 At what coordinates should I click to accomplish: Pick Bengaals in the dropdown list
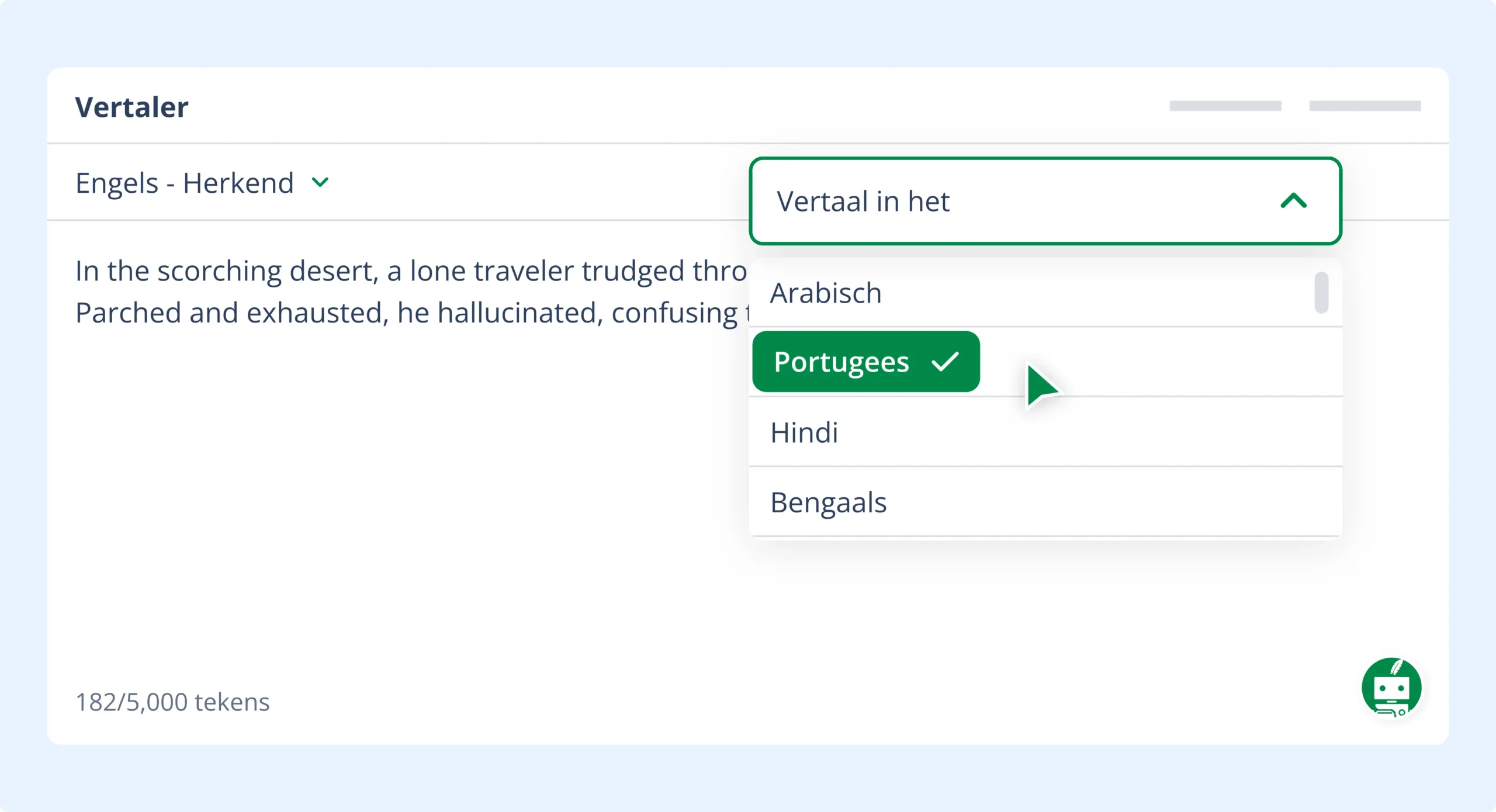[828, 502]
